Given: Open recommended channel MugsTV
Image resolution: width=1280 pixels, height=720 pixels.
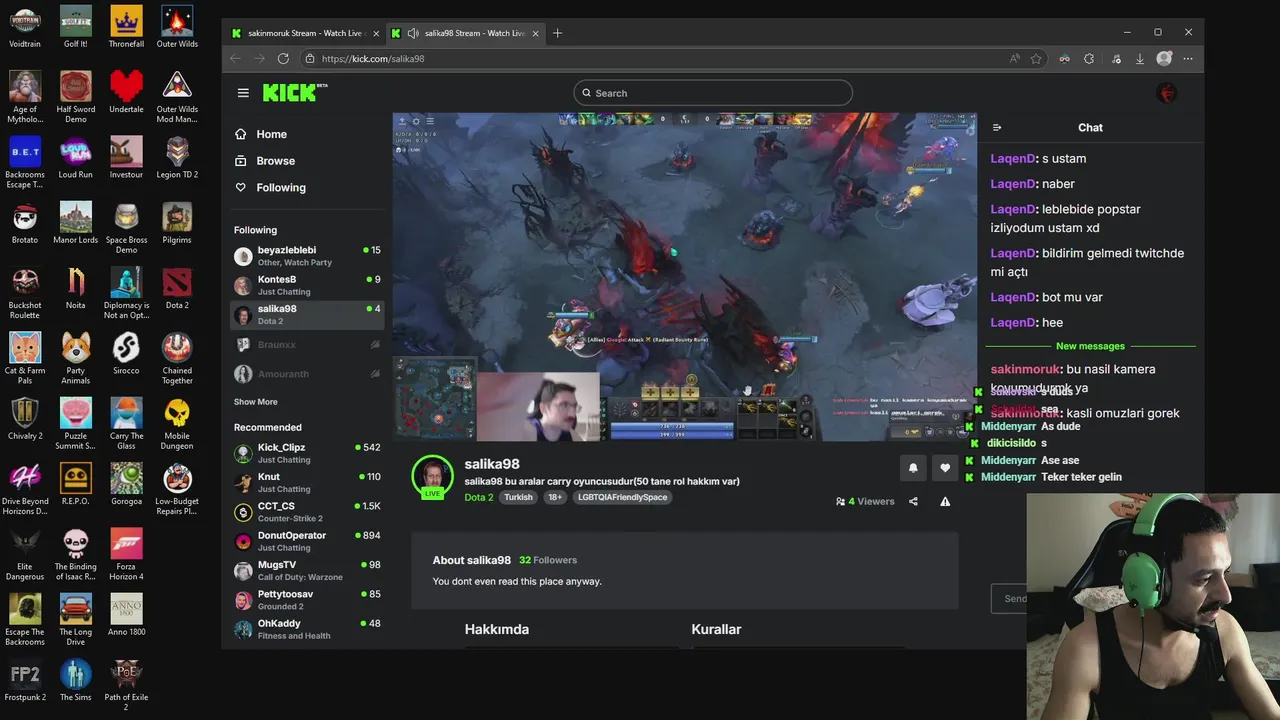Looking at the screenshot, I should pos(307,570).
